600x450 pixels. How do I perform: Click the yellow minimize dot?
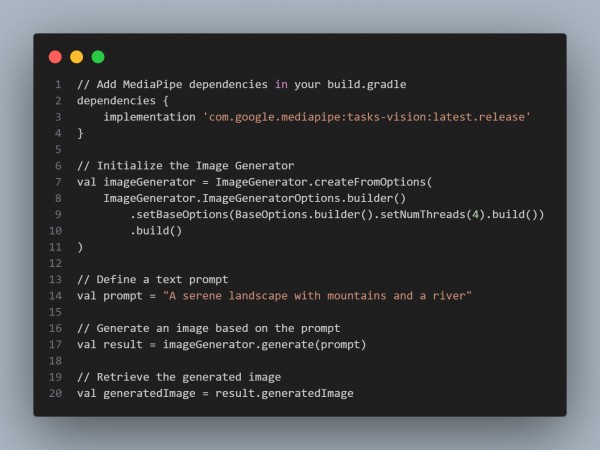[x=77, y=57]
